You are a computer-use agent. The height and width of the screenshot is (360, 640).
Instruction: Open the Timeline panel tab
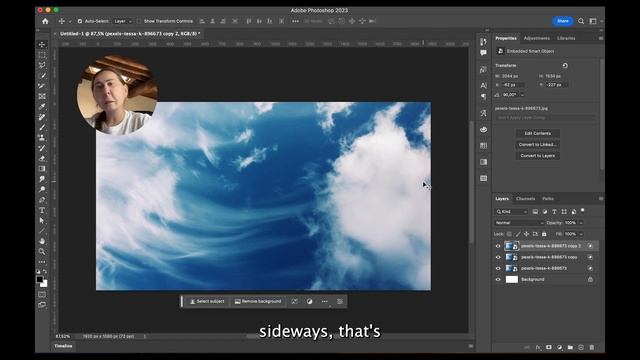point(63,346)
